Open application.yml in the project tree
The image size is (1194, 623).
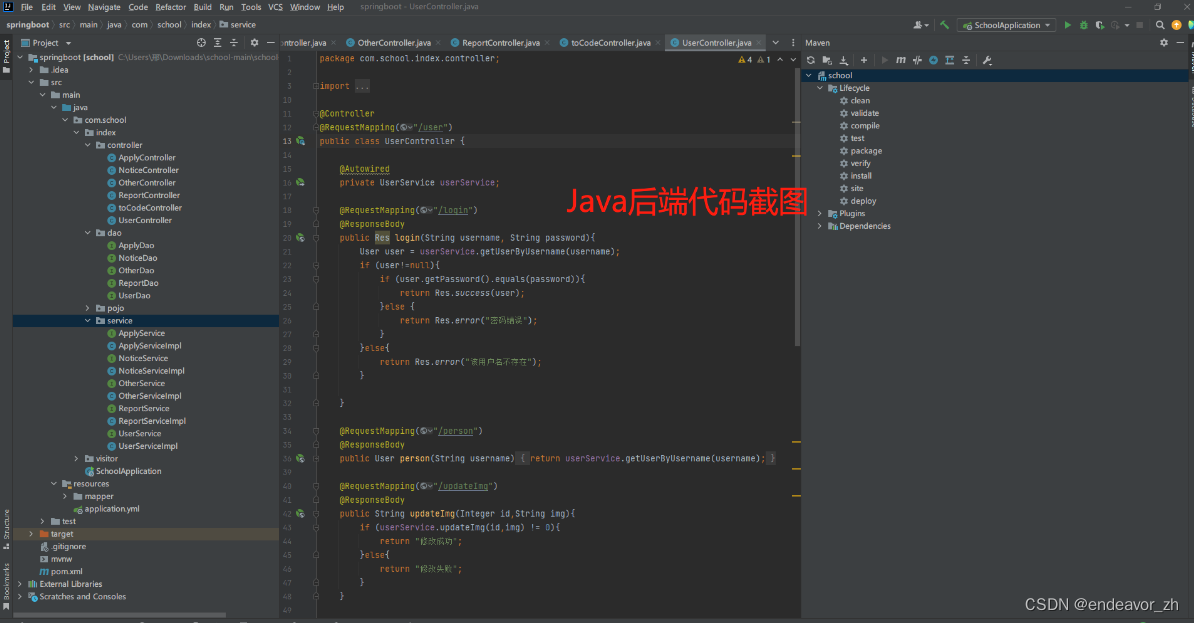click(111, 509)
